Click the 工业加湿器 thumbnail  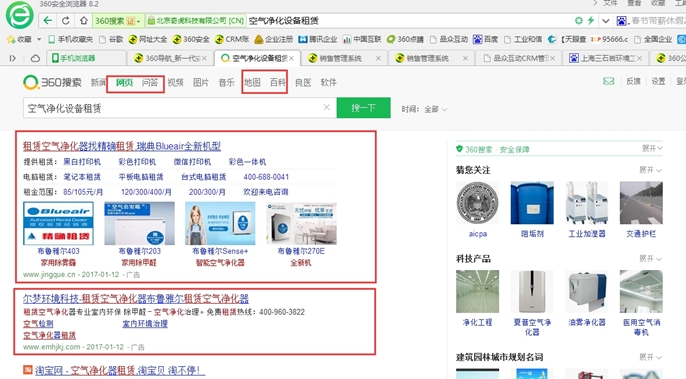point(587,203)
